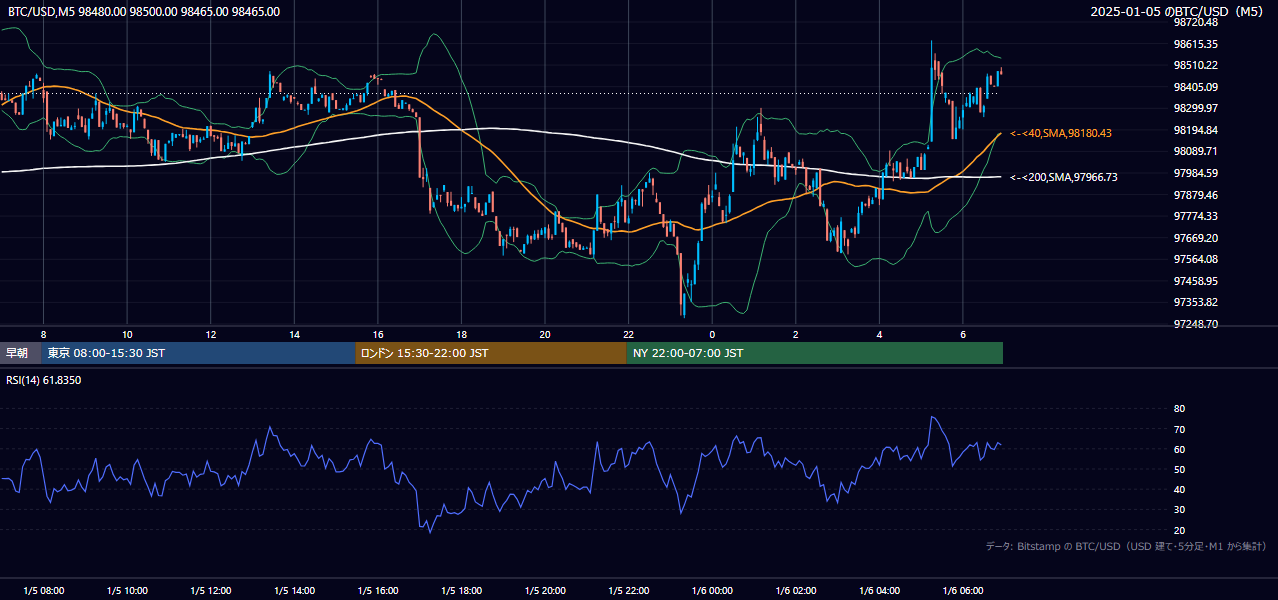Select the 200 SMA label reading 97966.73

coord(1064,177)
